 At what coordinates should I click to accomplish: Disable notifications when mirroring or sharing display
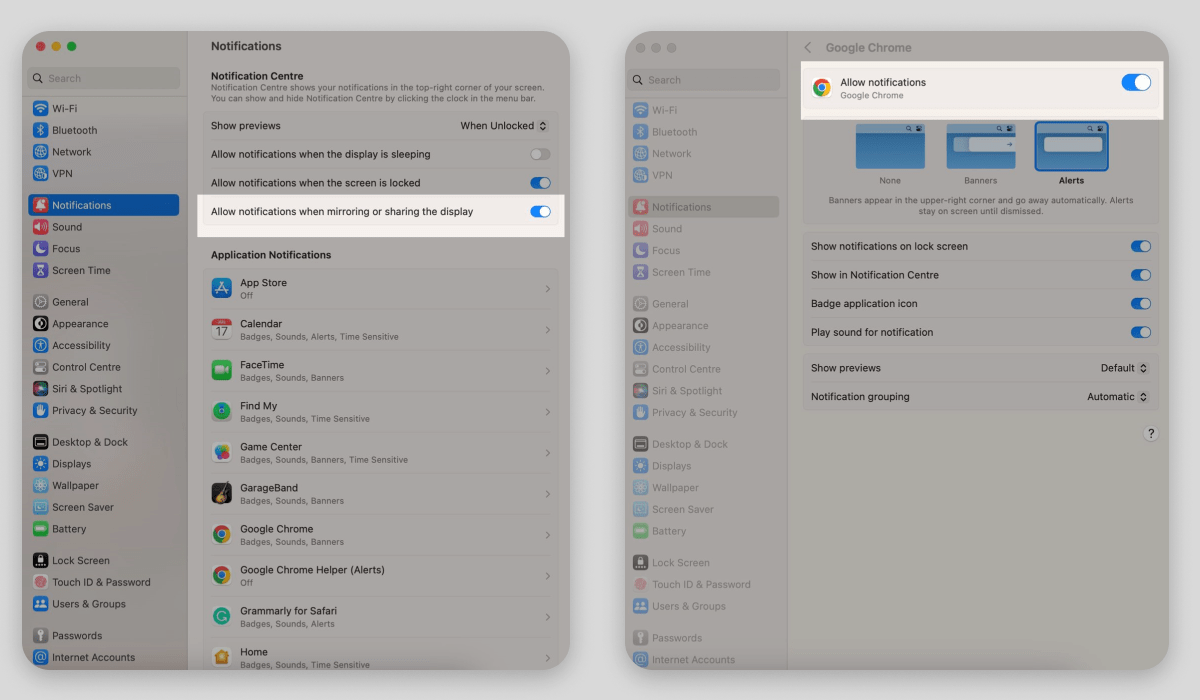coord(540,211)
